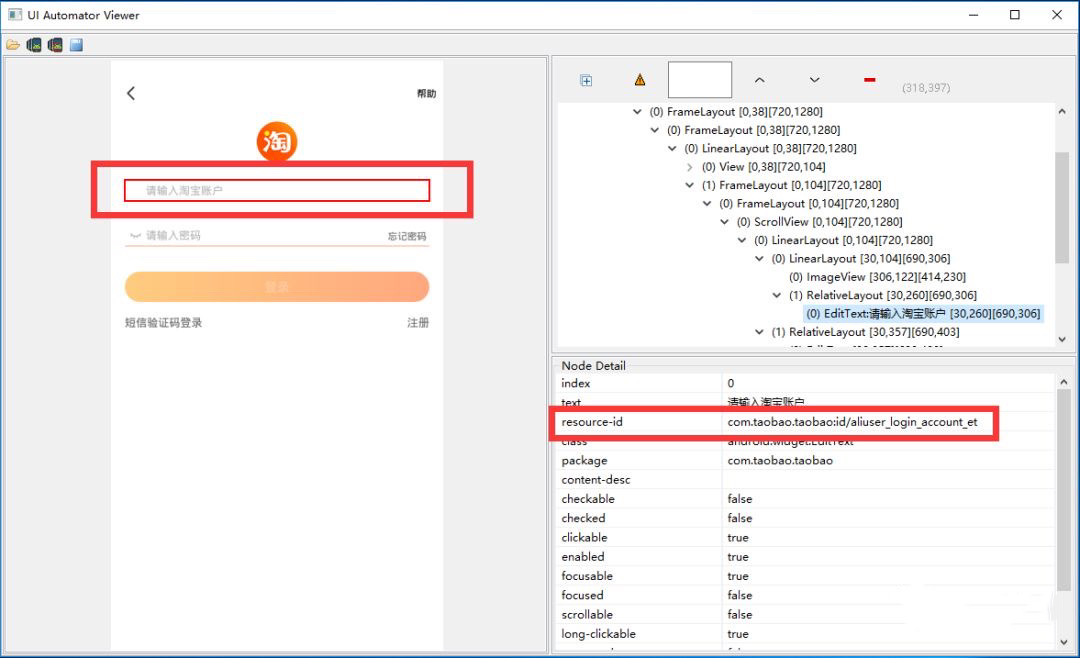Screen dimensions: 1080x658
Task: Click the orange Taobao logo image
Action: pos(277,141)
